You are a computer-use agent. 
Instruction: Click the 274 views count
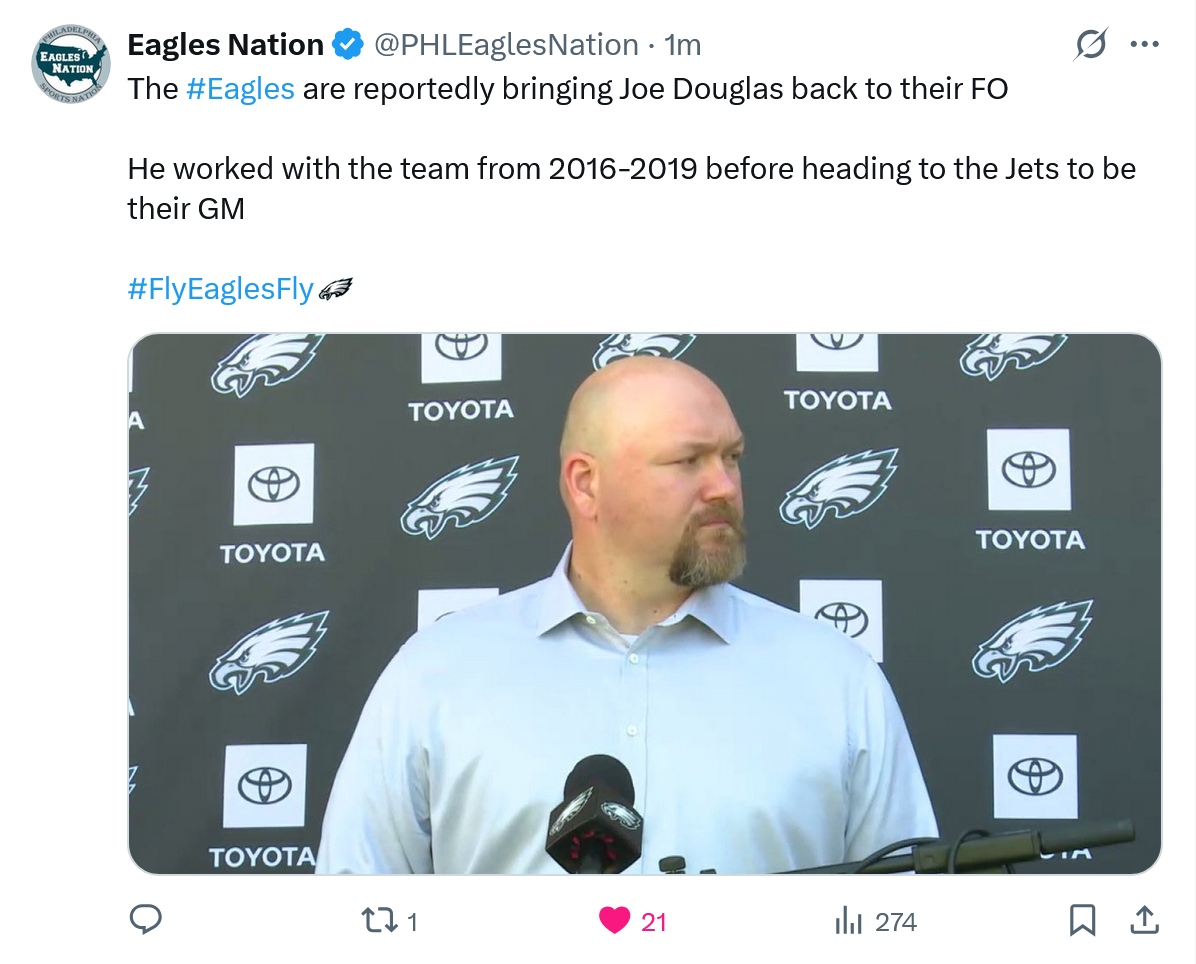(x=895, y=922)
